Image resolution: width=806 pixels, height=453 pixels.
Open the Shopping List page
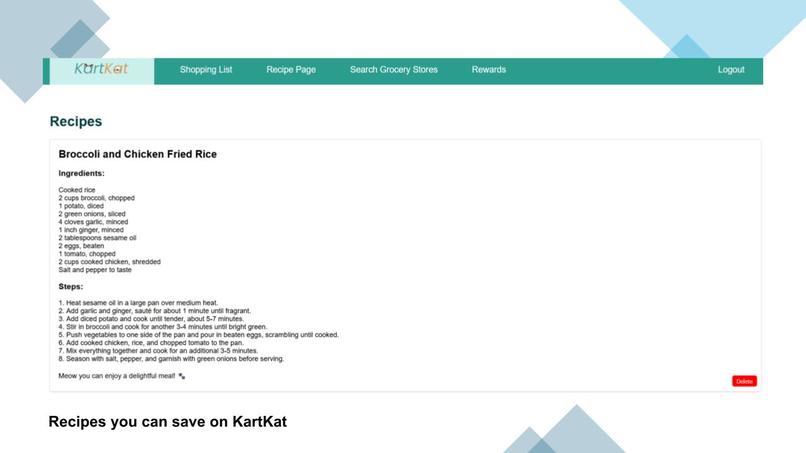pyautogui.click(x=206, y=69)
